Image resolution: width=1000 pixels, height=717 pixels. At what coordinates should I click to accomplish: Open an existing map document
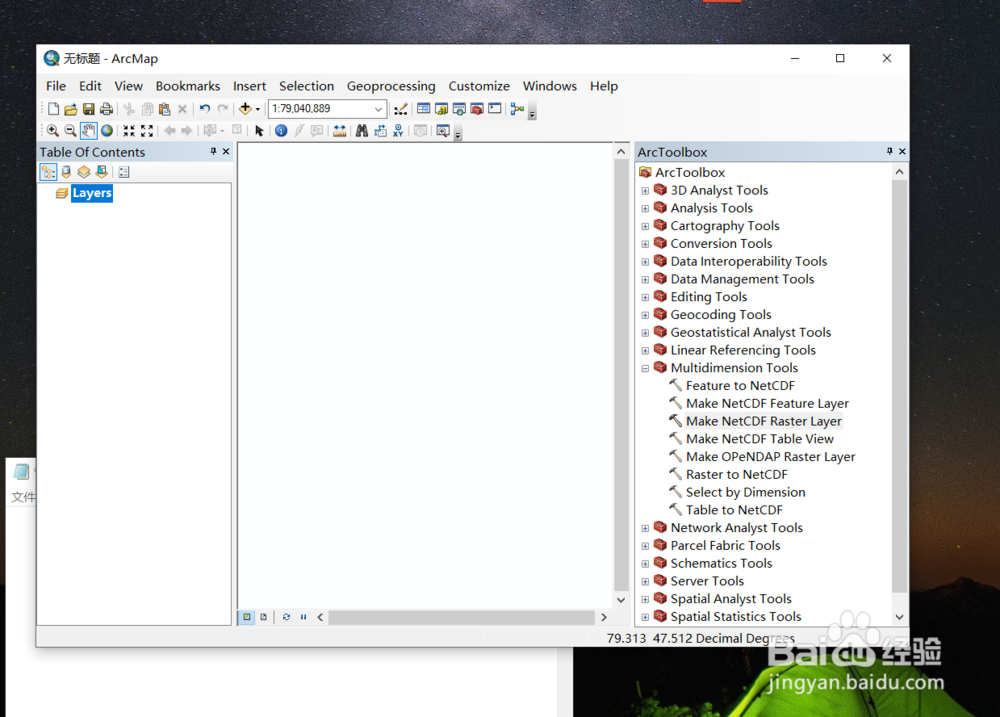pyautogui.click(x=71, y=109)
